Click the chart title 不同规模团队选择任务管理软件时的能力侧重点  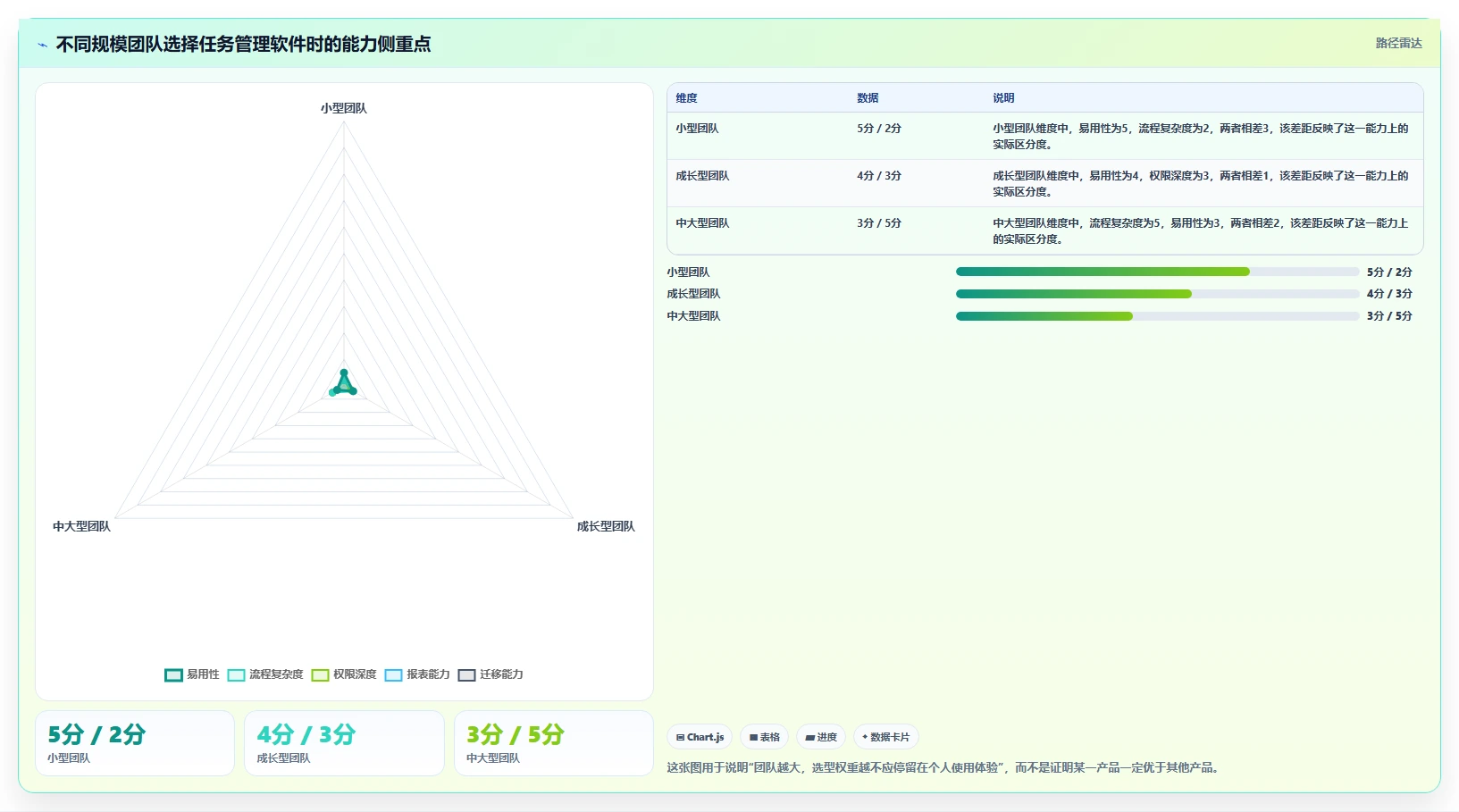click(x=243, y=44)
